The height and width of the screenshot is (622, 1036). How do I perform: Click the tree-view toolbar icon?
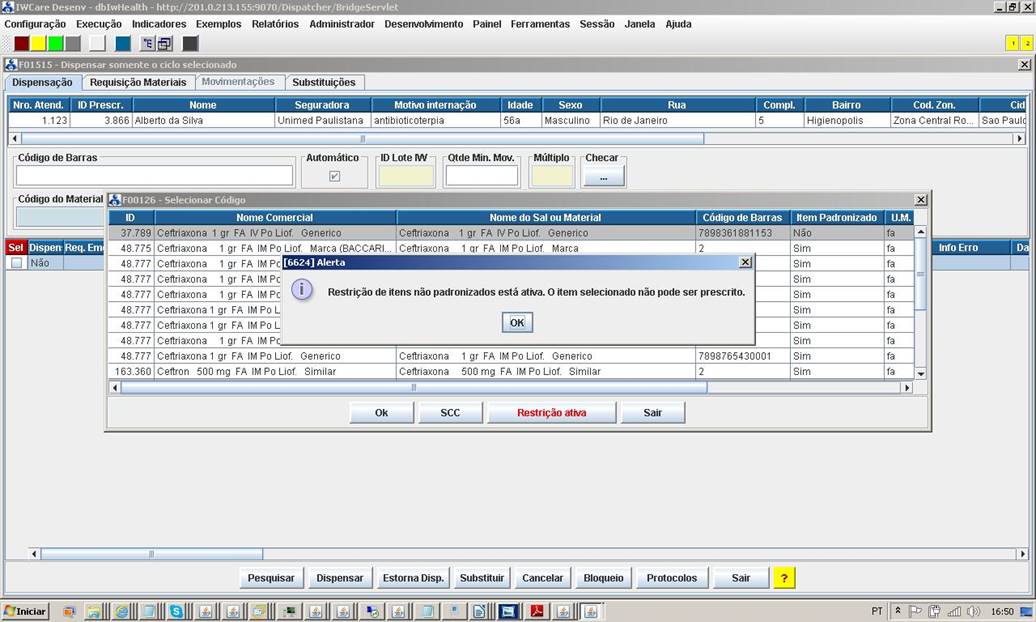(x=148, y=44)
